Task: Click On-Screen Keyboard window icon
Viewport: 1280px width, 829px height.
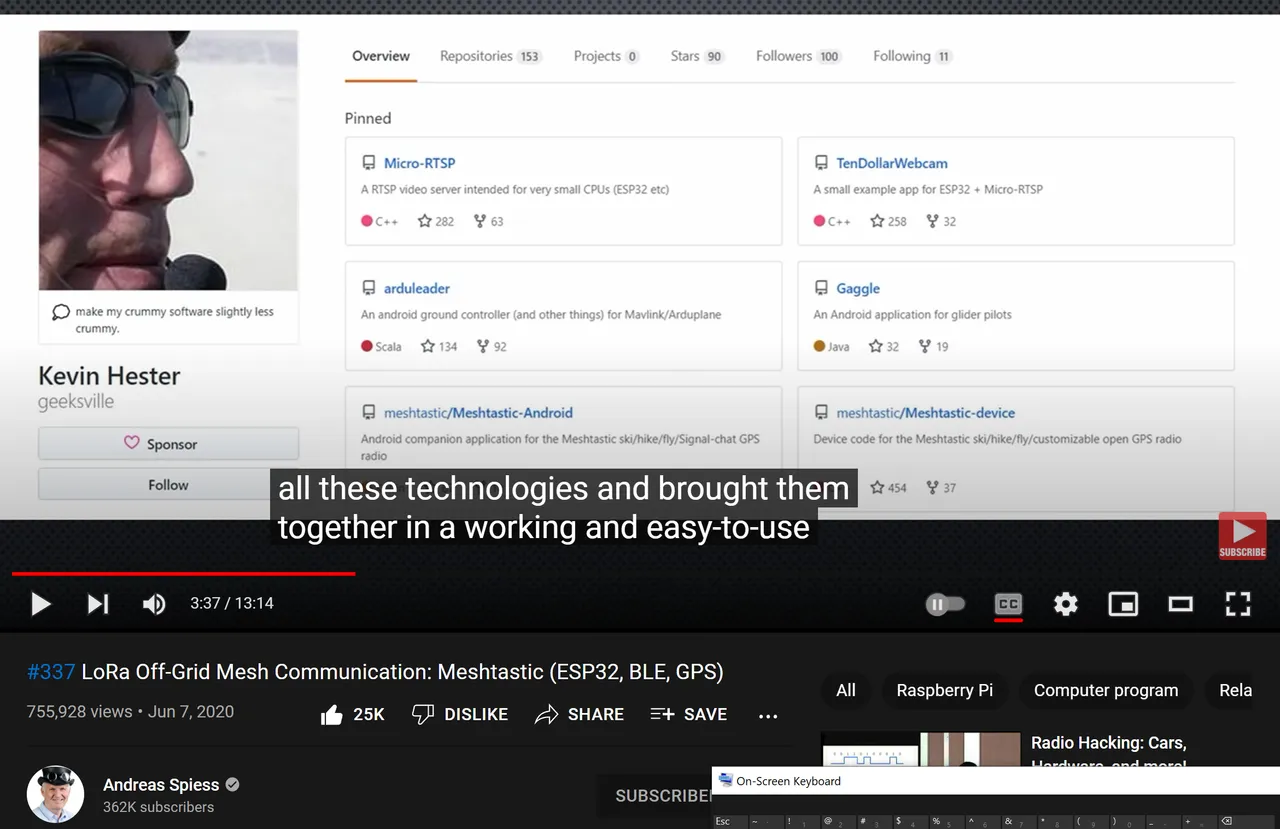Action: point(726,780)
